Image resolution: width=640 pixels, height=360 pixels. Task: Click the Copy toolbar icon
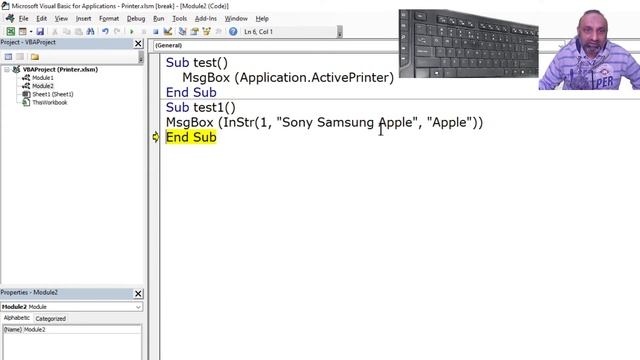click(67, 31)
